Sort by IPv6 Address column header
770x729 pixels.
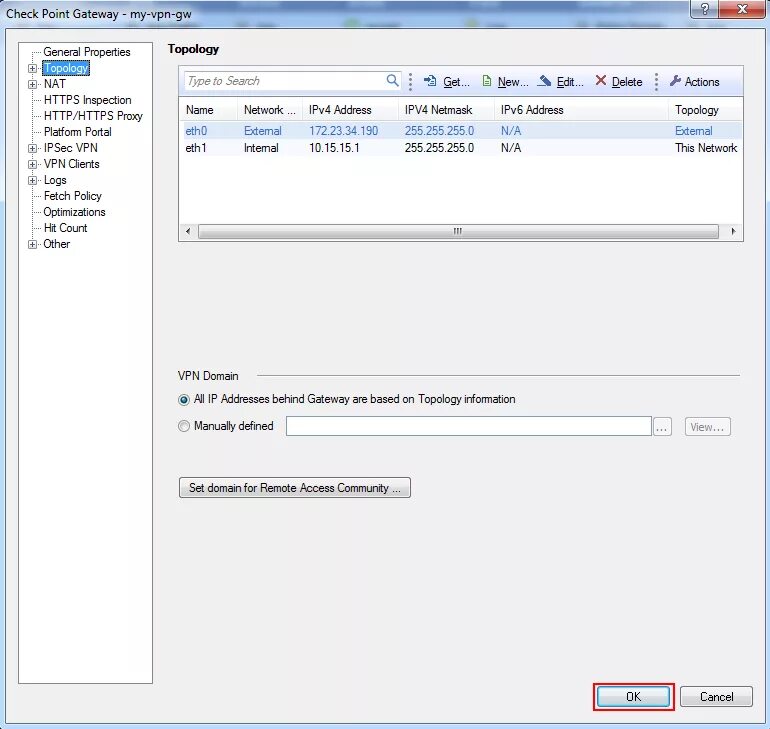[581, 110]
